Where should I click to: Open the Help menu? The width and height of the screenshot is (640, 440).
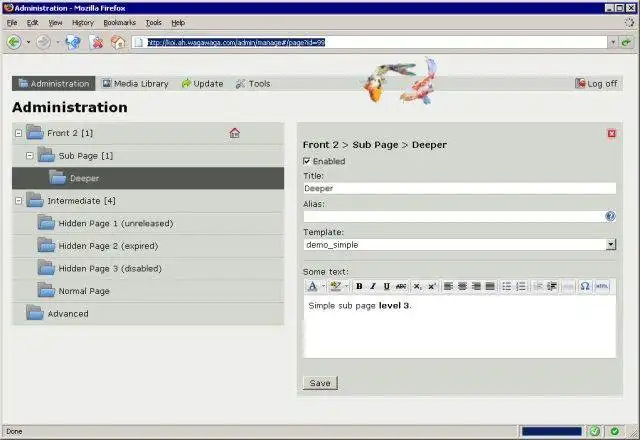178,23
